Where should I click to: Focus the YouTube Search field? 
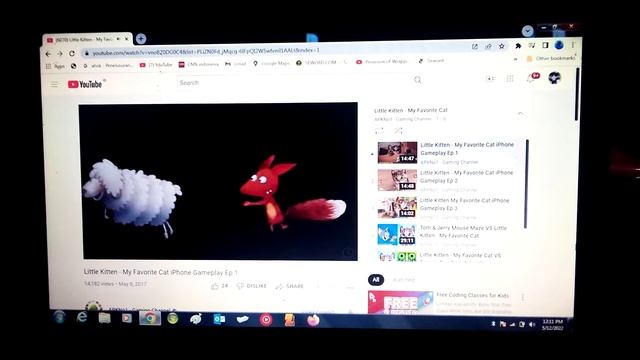[294, 82]
